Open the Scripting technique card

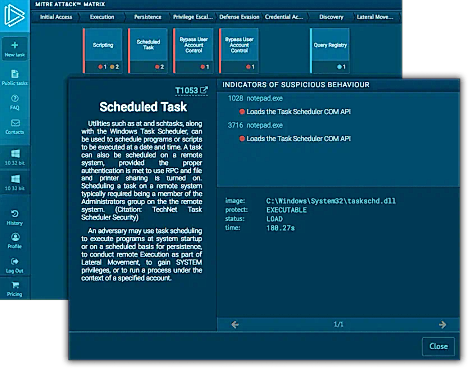click(x=103, y=50)
